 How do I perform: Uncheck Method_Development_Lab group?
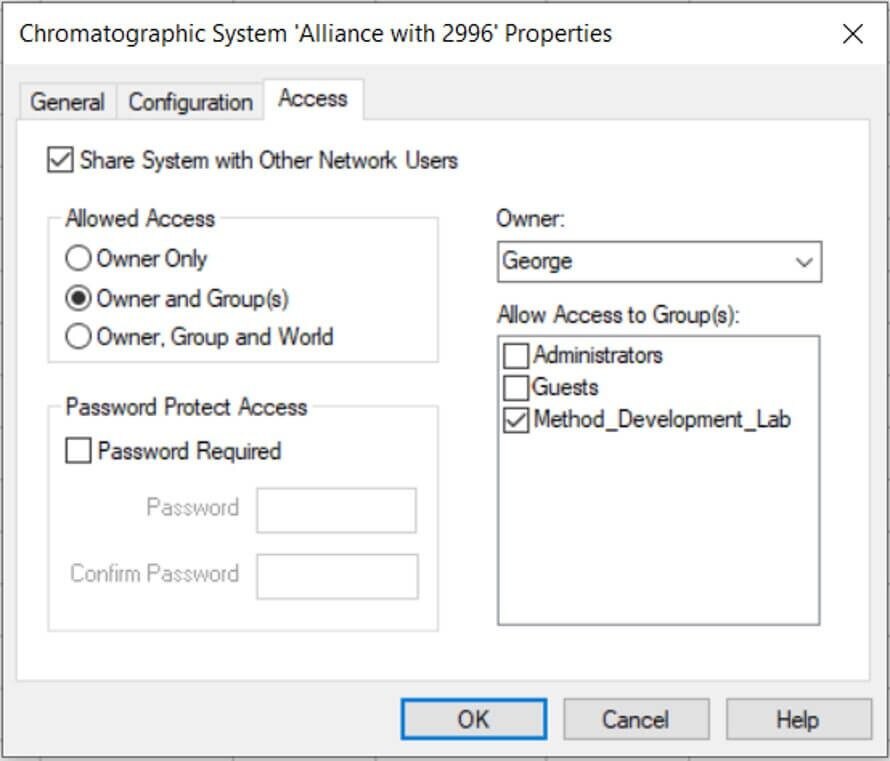pos(516,421)
